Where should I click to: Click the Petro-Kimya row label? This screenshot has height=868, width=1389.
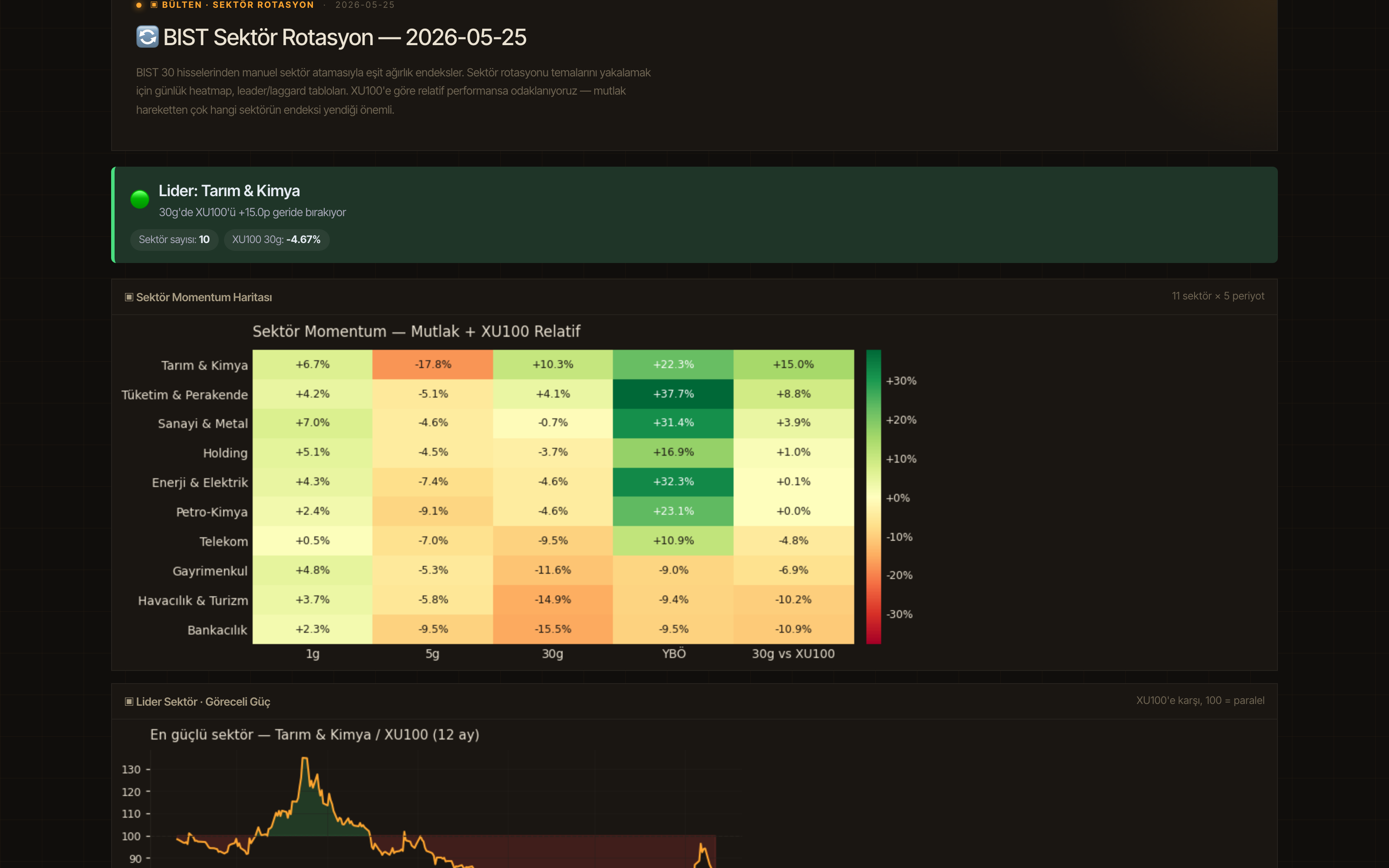pyautogui.click(x=212, y=512)
